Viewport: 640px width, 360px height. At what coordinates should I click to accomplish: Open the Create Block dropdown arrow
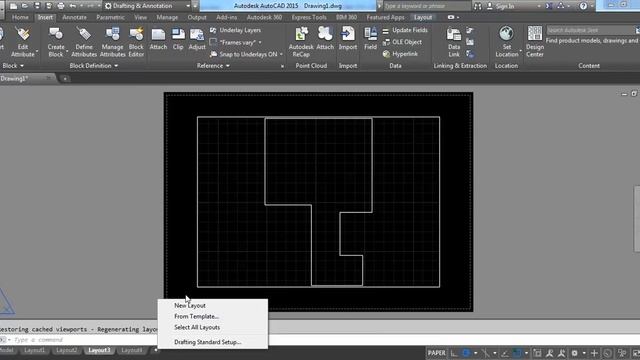67,52
